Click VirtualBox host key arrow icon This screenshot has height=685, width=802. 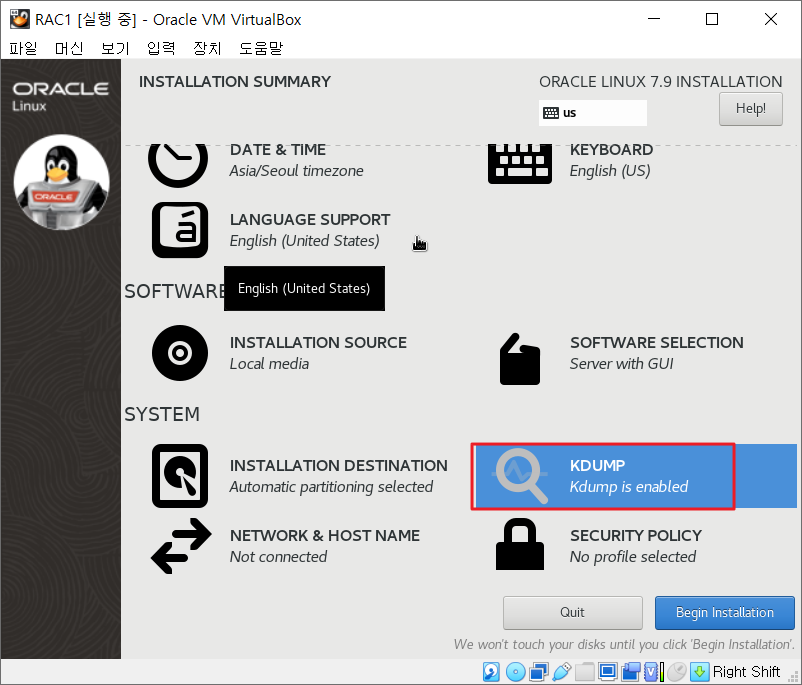coord(700,672)
